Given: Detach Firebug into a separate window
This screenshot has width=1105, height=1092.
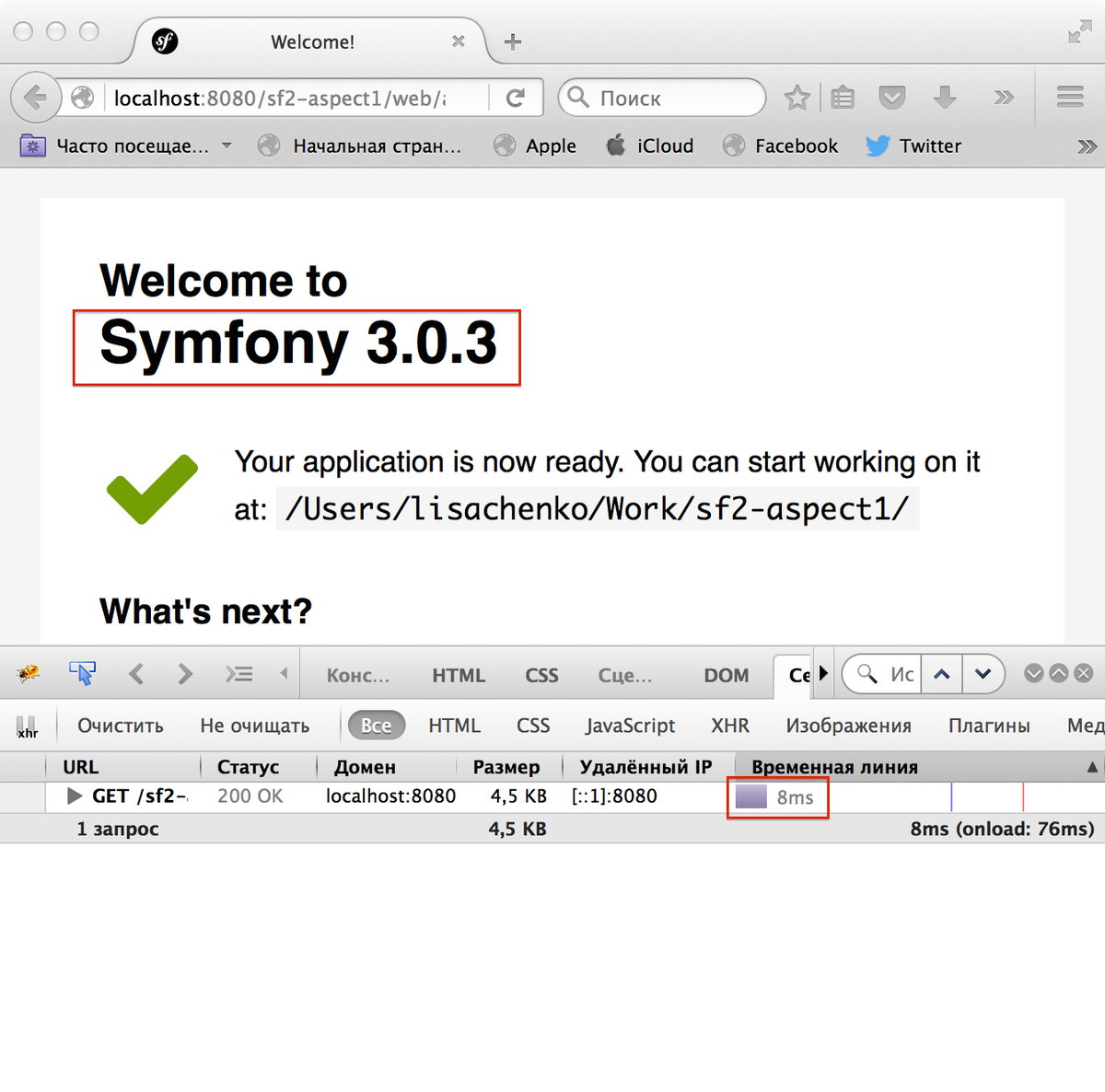Looking at the screenshot, I should point(1059,673).
